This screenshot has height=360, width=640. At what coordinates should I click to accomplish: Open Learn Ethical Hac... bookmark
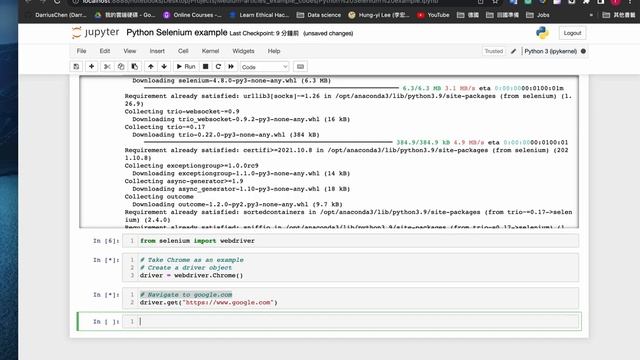[259, 15]
